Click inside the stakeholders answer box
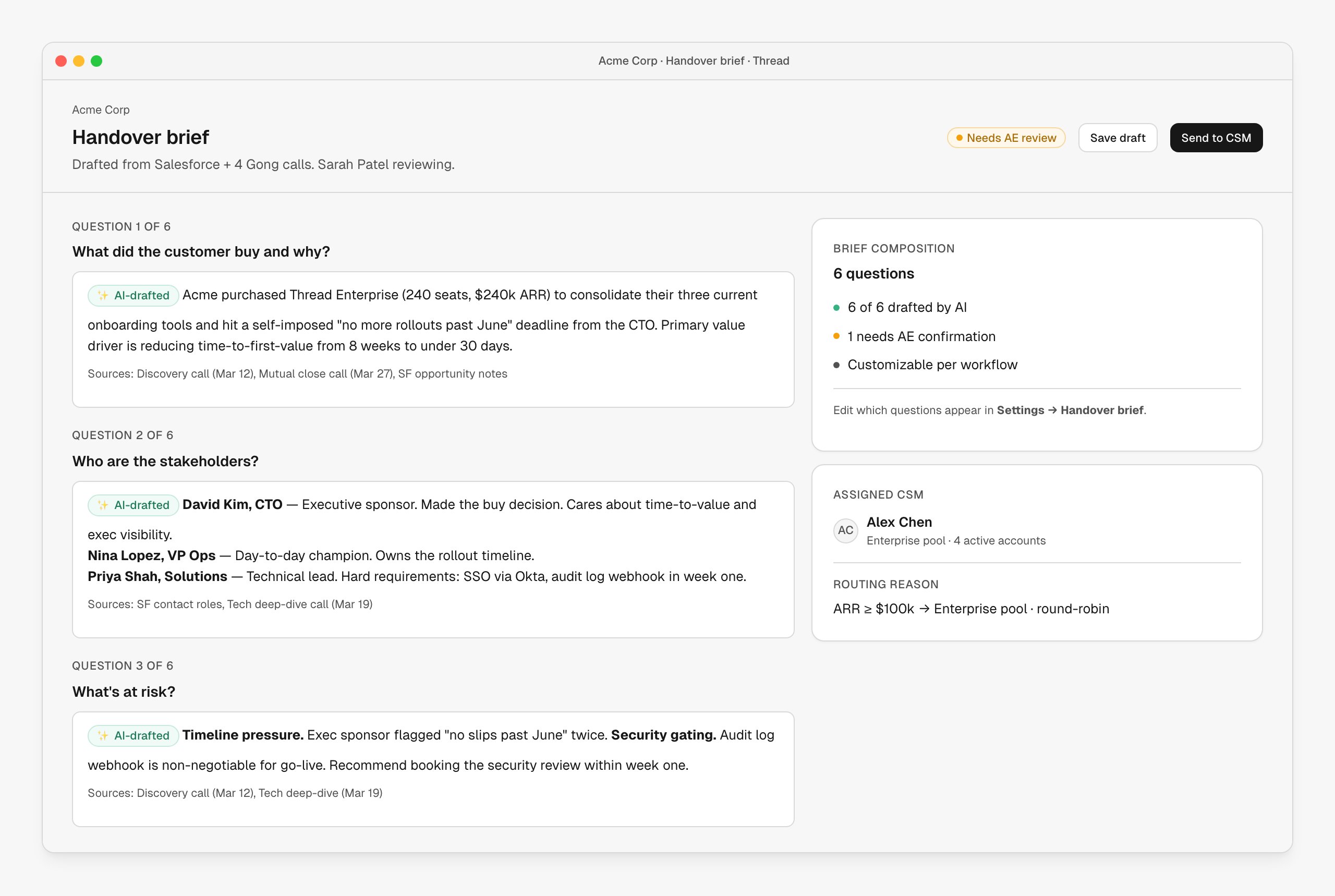This screenshot has width=1335, height=896. [x=433, y=560]
